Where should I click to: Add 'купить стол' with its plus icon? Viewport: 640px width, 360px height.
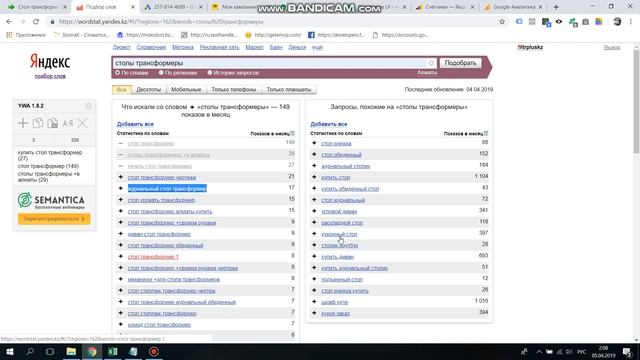pyautogui.click(x=314, y=177)
